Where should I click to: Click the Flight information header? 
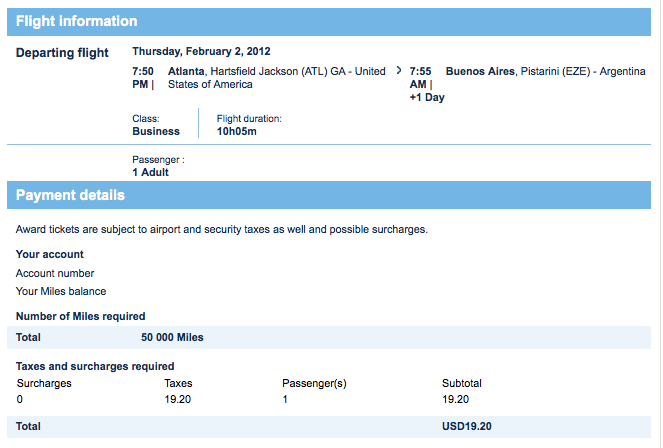click(x=76, y=21)
